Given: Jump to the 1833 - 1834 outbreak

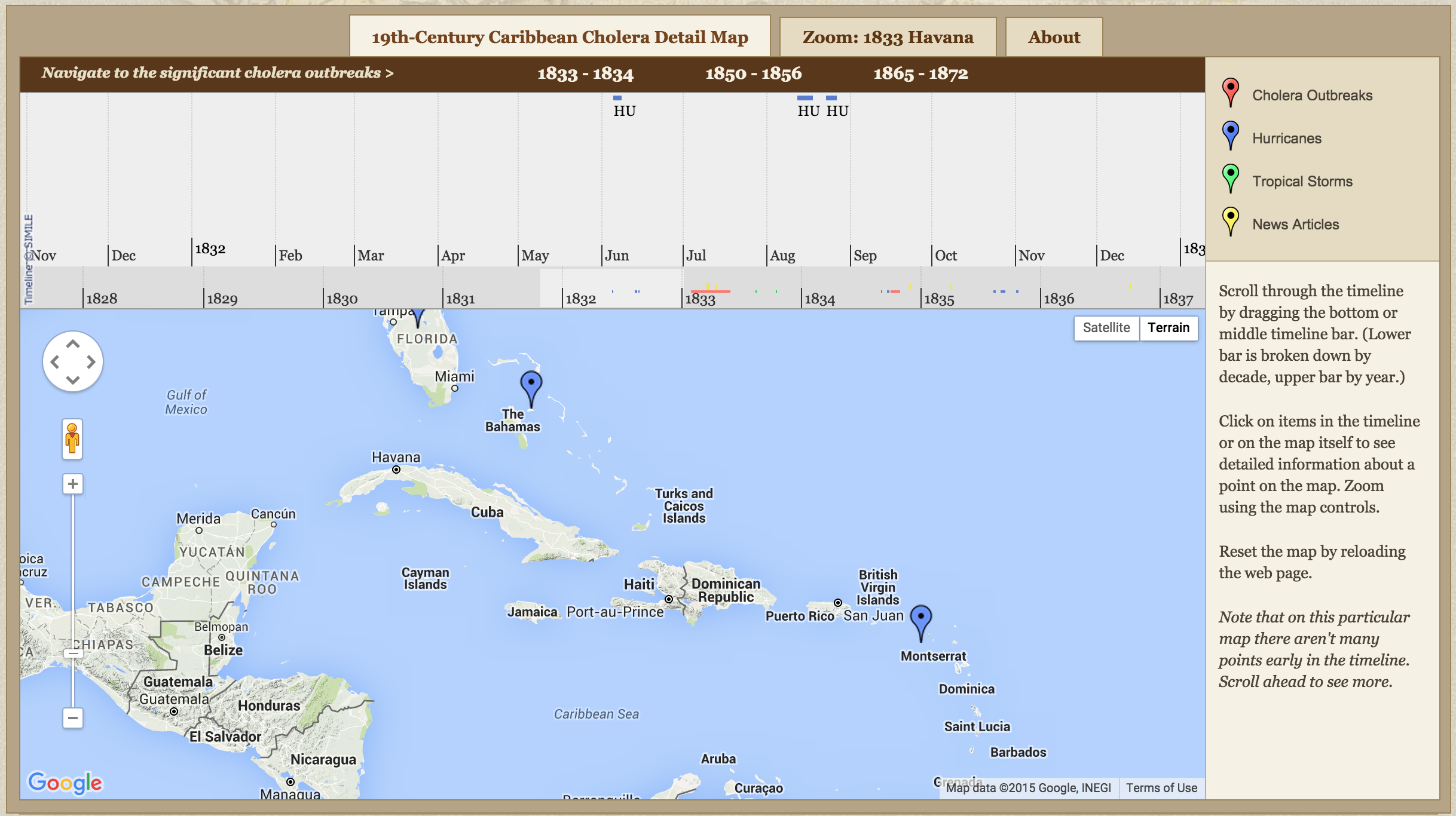Looking at the screenshot, I should coord(585,73).
